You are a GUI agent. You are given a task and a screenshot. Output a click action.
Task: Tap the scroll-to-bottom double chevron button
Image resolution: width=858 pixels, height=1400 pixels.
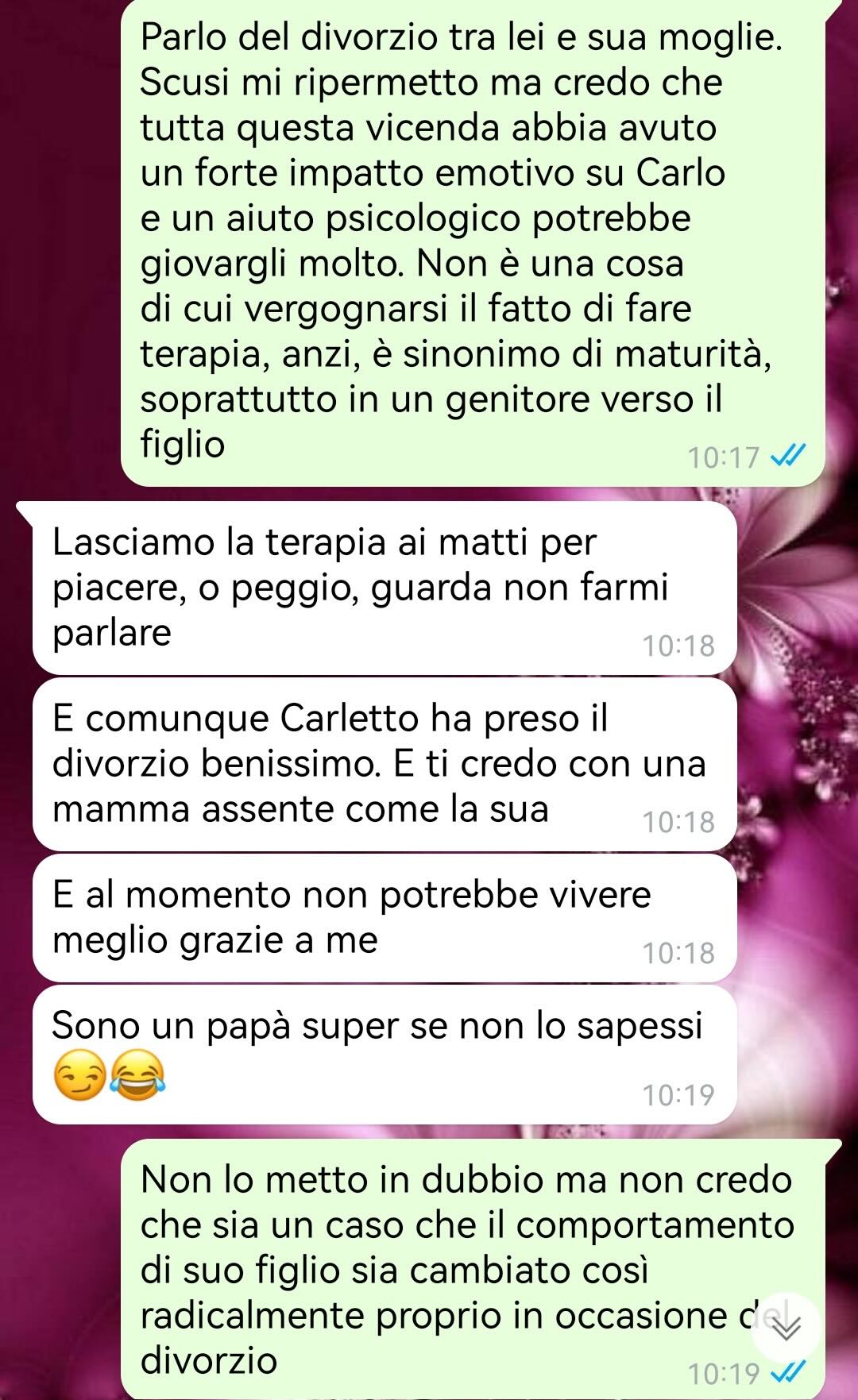[786, 1328]
